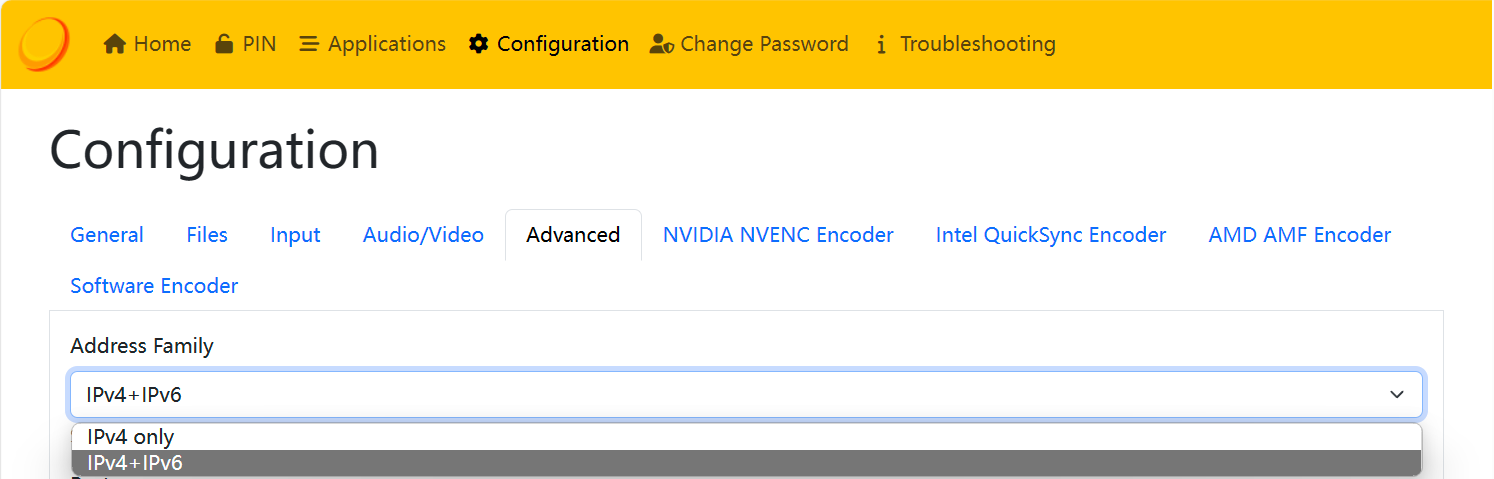The height and width of the screenshot is (479, 1494).
Task: Select the Audio/Video tab
Action: click(x=423, y=235)
